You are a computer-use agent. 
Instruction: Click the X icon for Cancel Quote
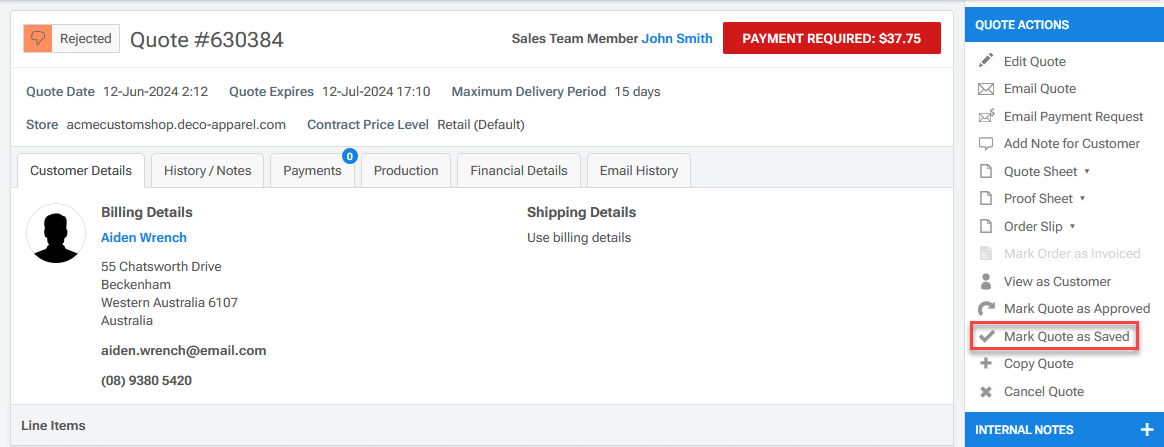coord(986,392)
